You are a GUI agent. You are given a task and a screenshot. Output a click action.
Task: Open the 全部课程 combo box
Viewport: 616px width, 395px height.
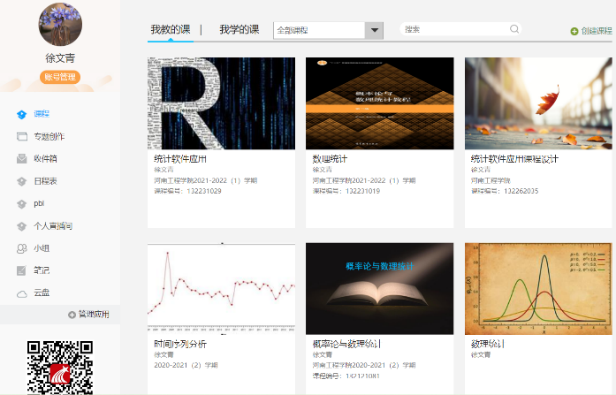328,30
